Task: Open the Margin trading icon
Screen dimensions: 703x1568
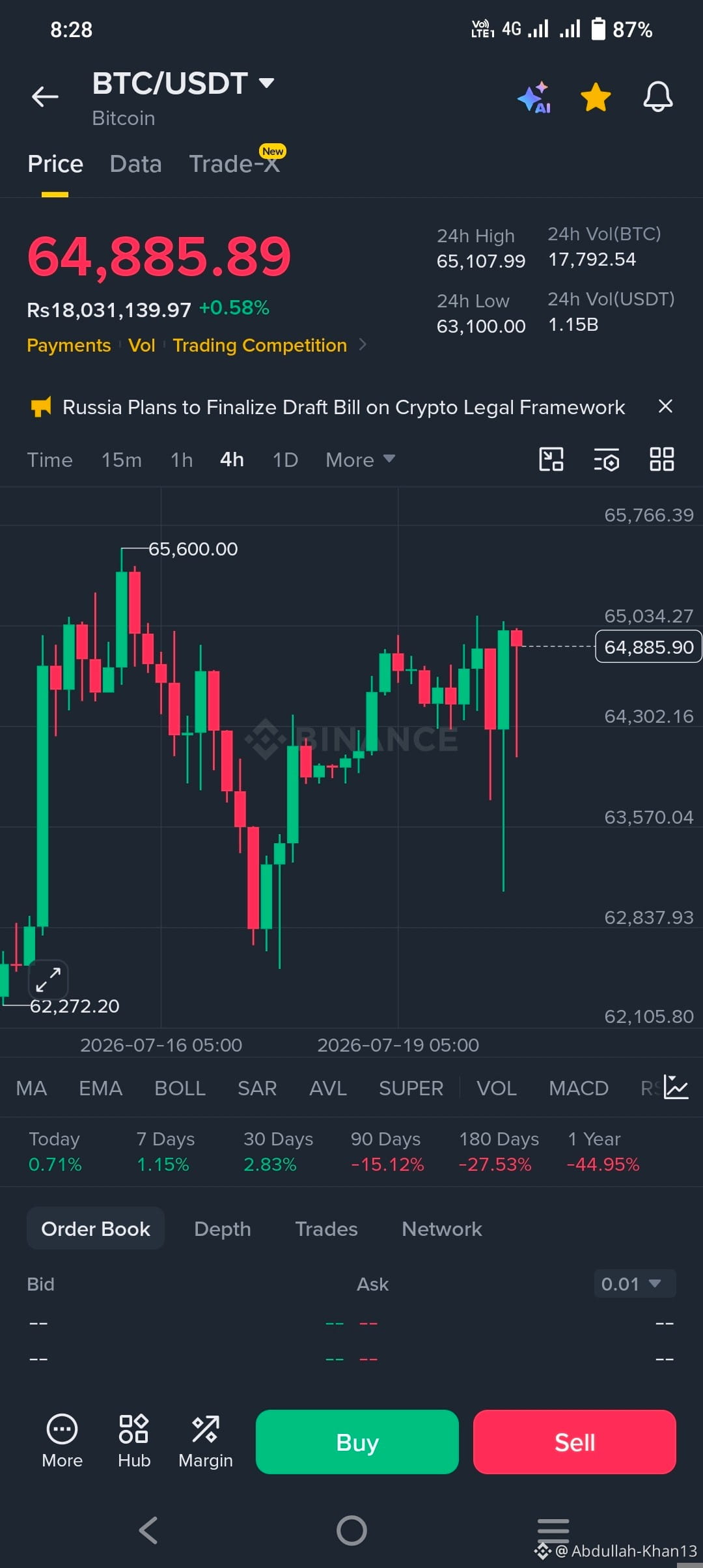Action: point(206,1441)
